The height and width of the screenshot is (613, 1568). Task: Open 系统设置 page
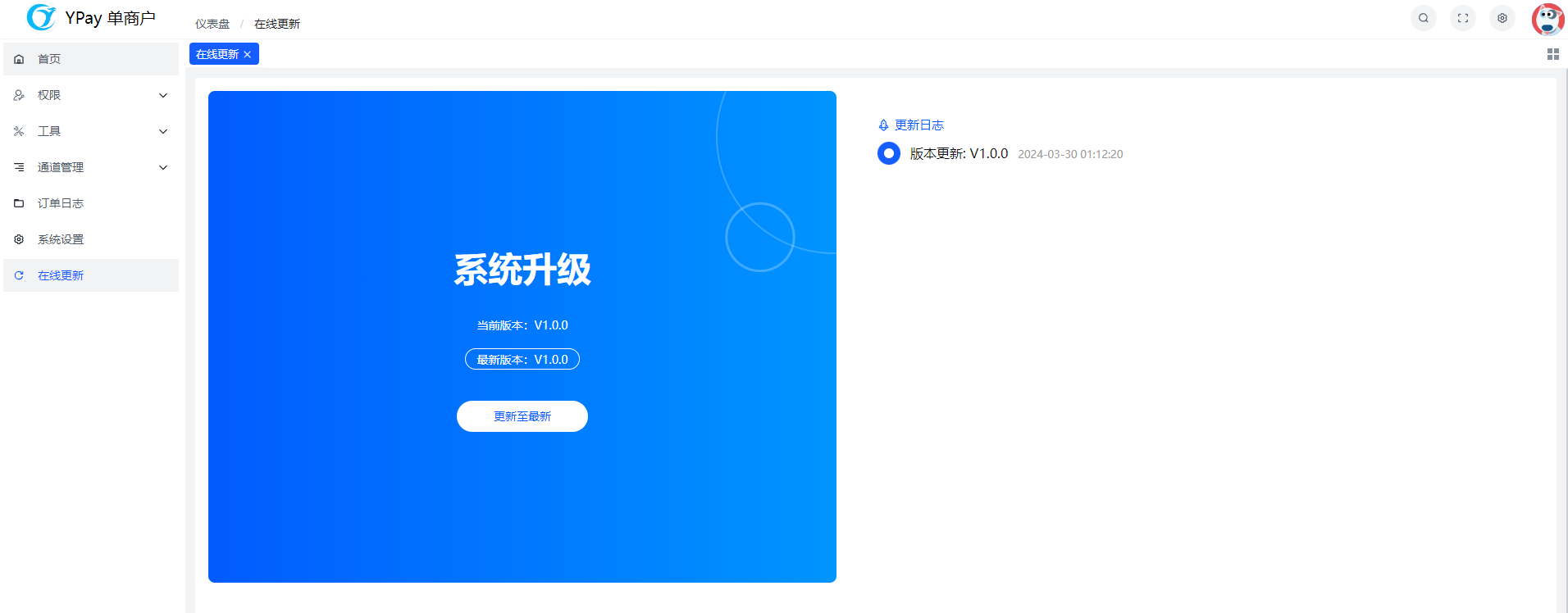(x=91, y=239)
